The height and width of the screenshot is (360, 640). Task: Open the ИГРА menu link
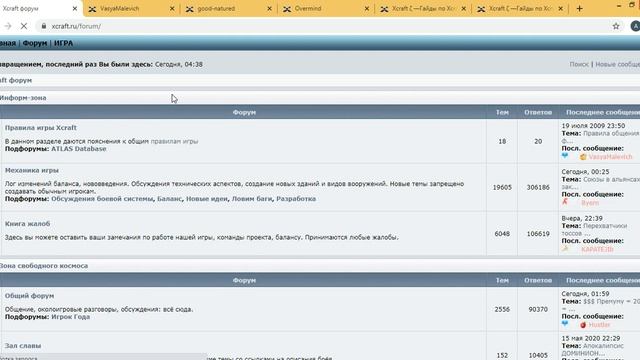click(63, 43)
